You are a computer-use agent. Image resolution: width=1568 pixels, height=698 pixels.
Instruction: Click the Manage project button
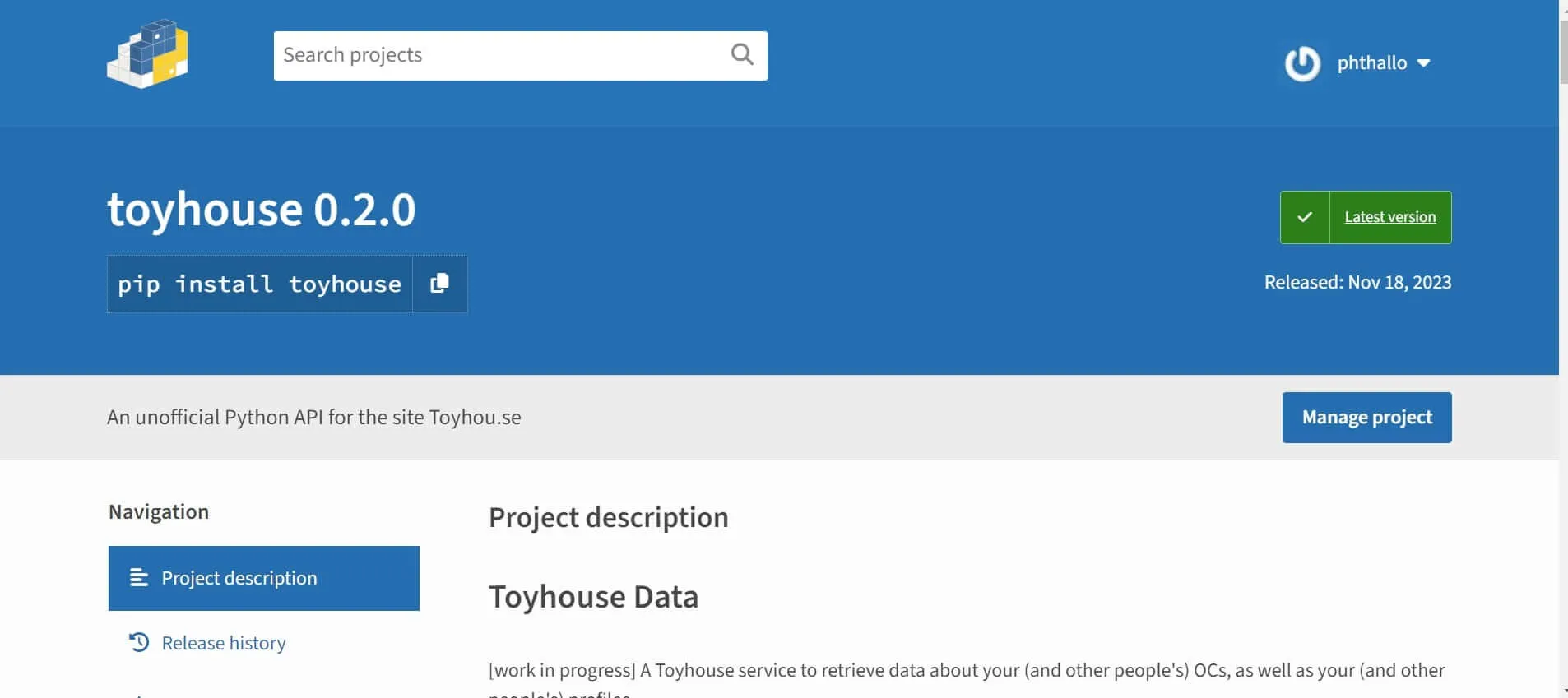point(1366,417)
